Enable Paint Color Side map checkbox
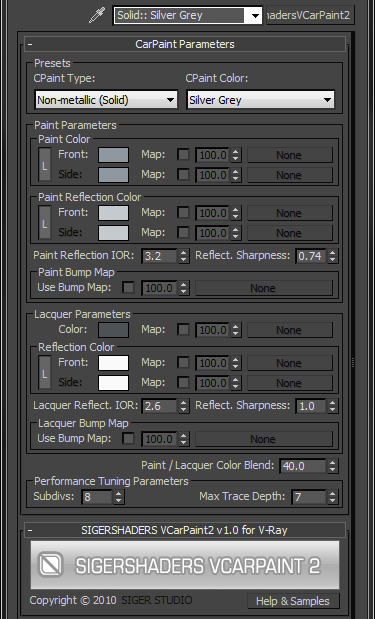The width and height of the screenshot is (375, 619). point(183,174)
